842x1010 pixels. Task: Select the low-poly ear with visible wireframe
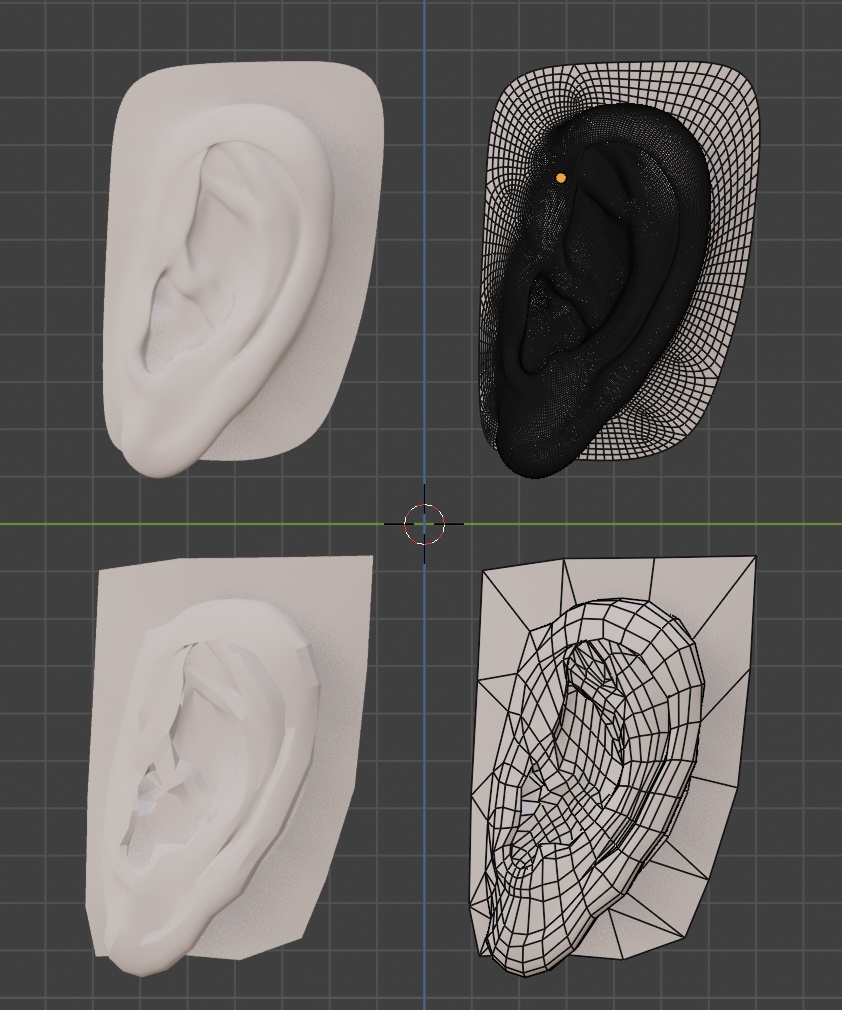point(612,767)
